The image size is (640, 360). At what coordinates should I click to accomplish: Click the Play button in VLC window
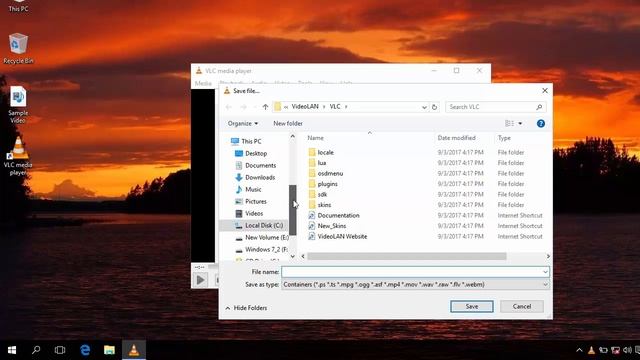[200, 280]
